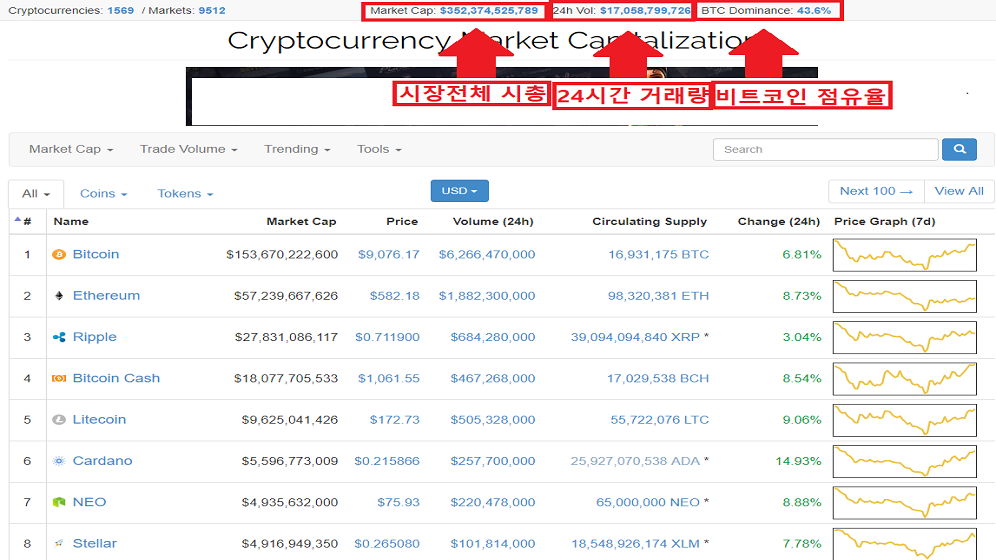996x560 pixels.
Task: Click the Bitcoin coin logo icon
Action: pyautogui.click(x=58, y=255)
